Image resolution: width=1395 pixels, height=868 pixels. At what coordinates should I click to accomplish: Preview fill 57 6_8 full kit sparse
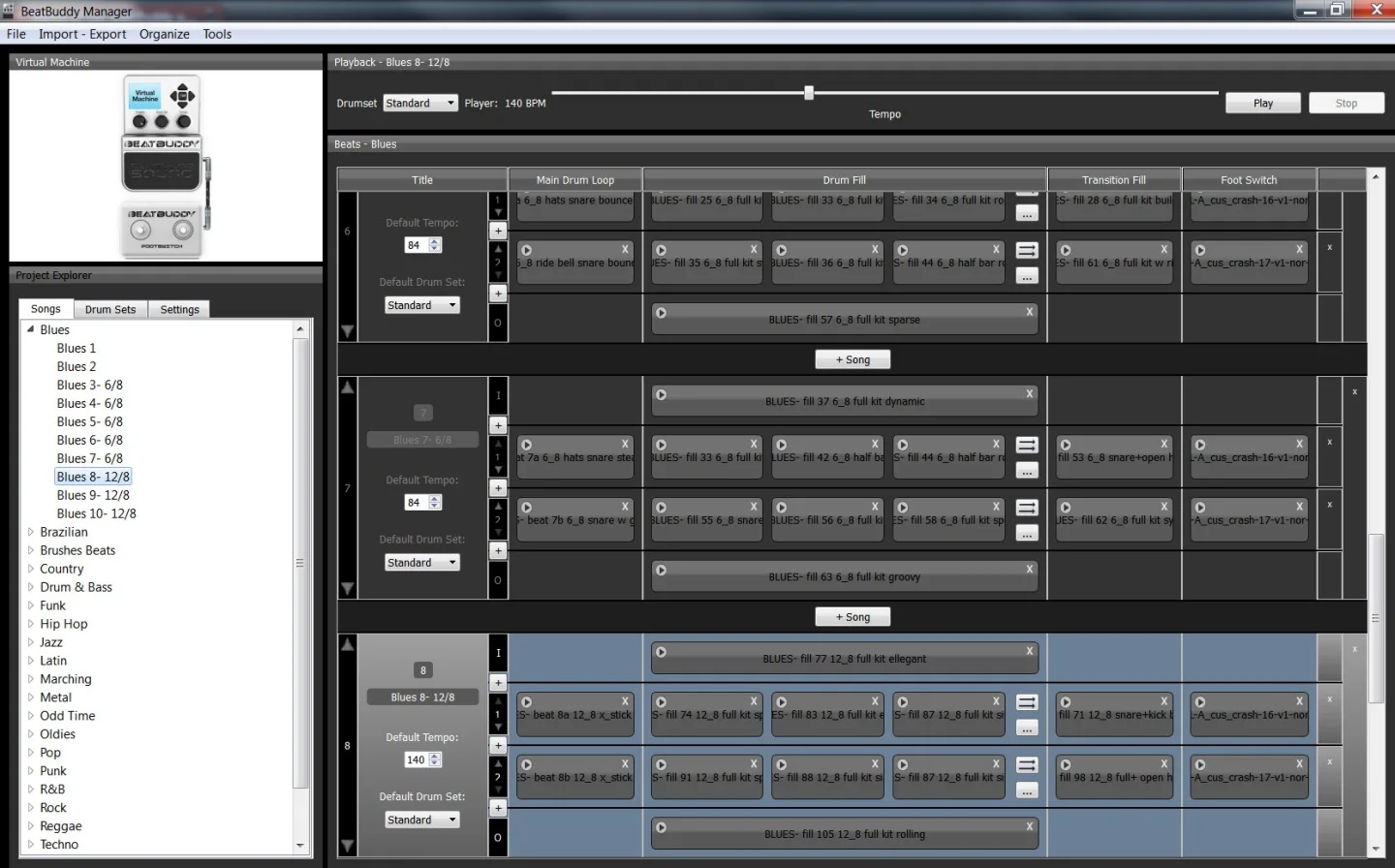(x=662, y=313)
